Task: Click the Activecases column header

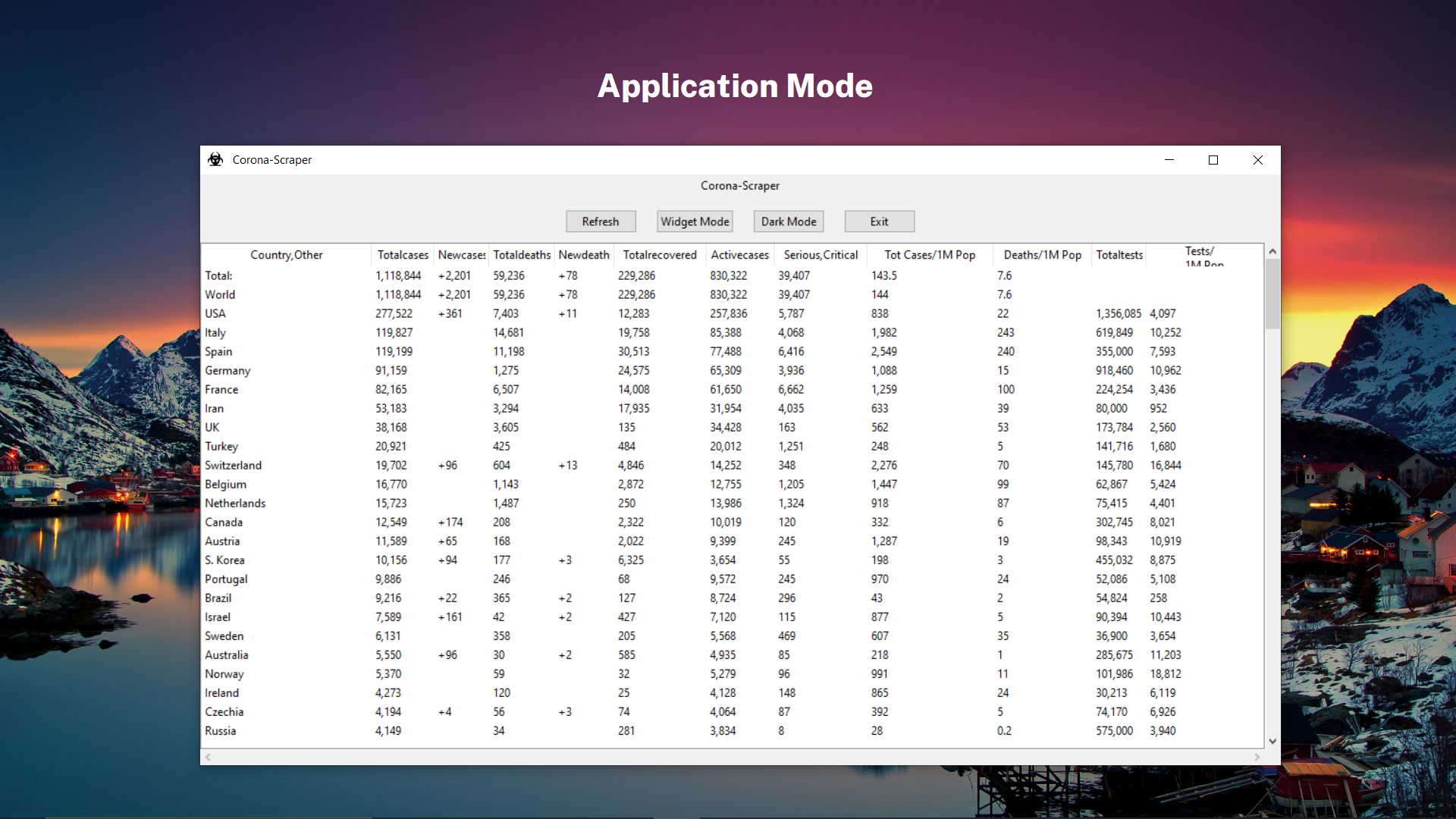Action: click(x=739, y=255)
